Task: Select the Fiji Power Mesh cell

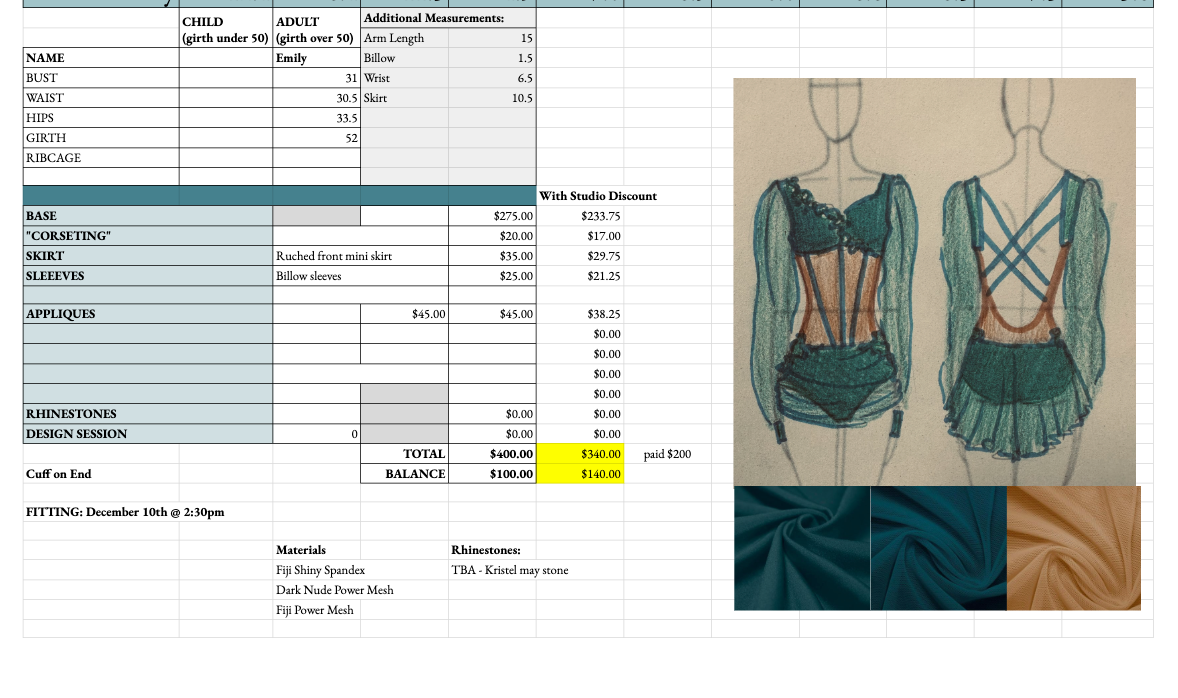Action: (316, 610)
